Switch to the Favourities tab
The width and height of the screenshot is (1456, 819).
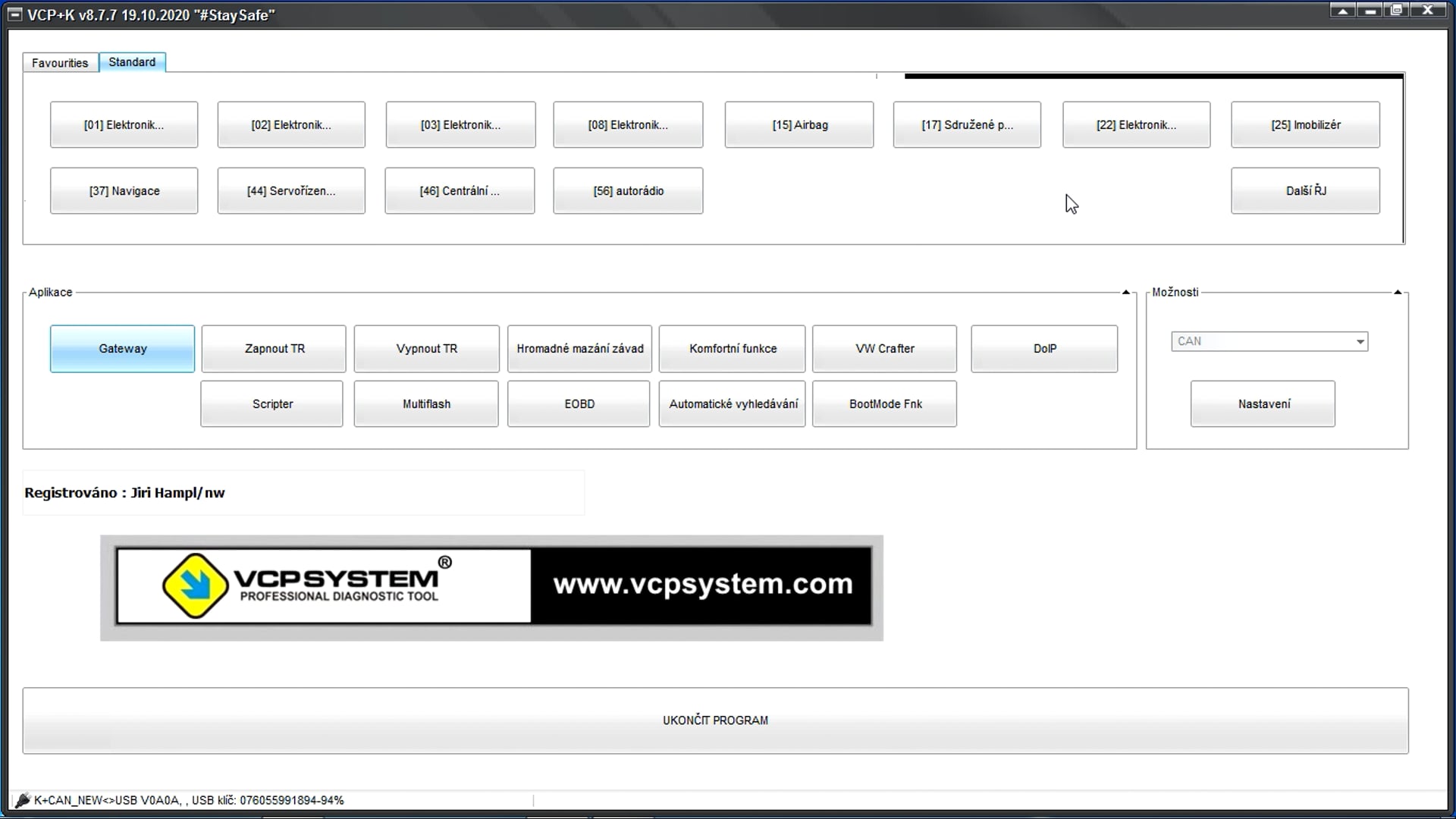(60, 63)
